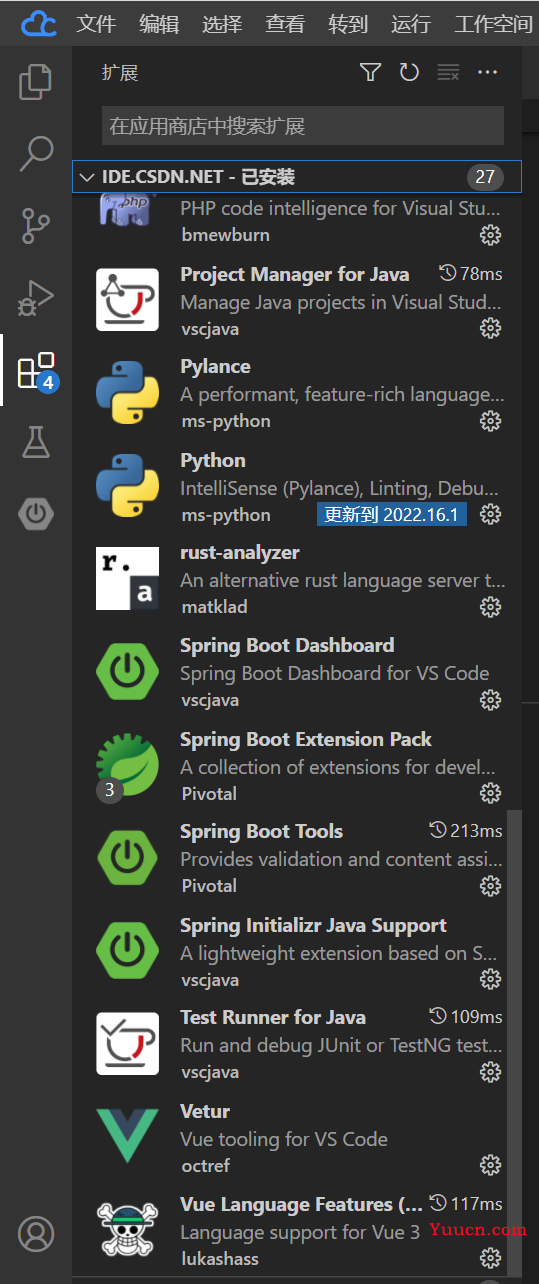539x1284 pixels.
Task: Click the cloud logo icon in the title bar
Action: (x=39, y=24)
